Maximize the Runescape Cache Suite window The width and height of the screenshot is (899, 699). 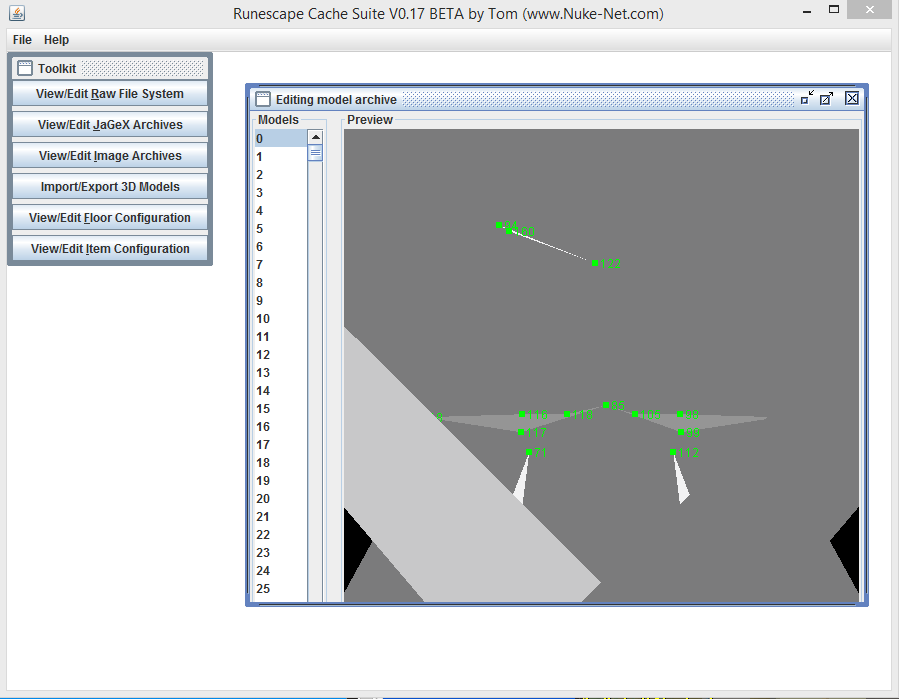[x=834, y=10]
